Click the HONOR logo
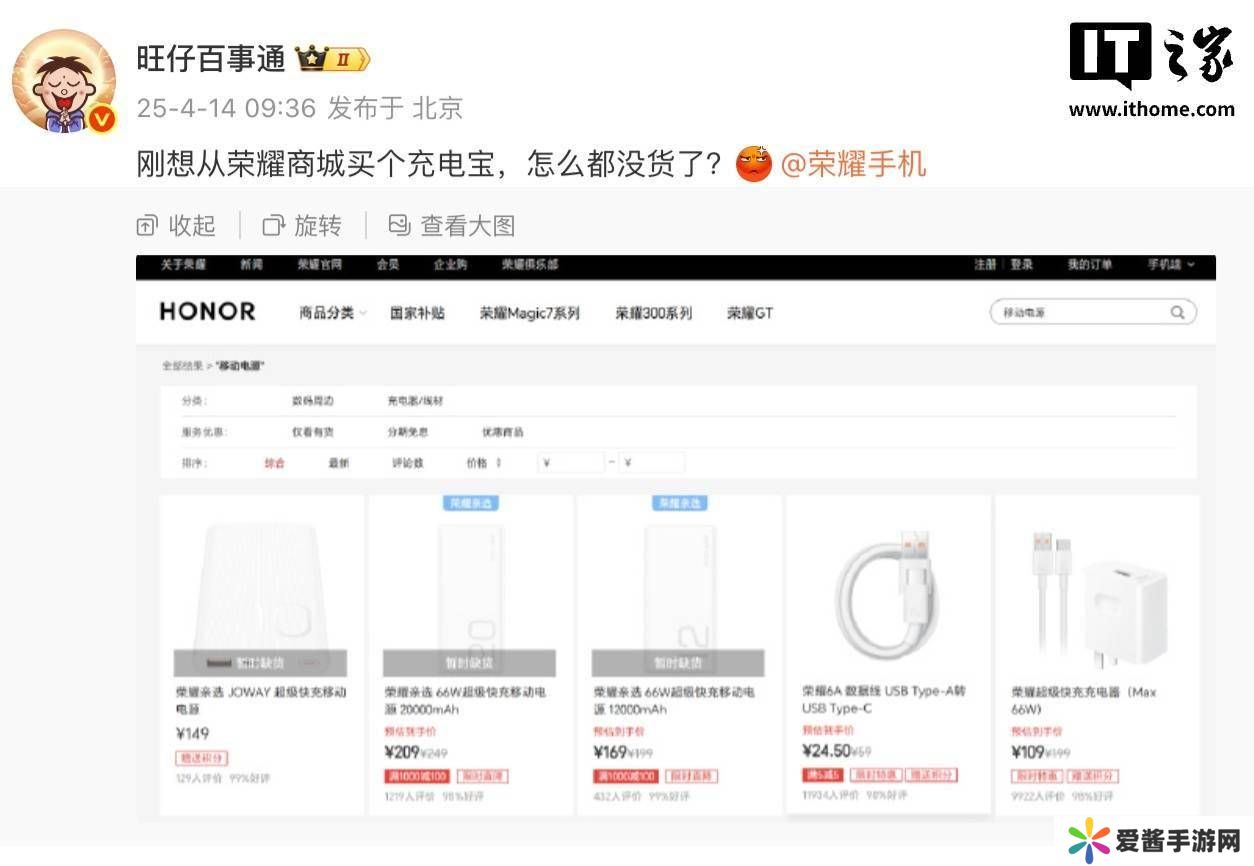This screenshot has height=866, width=1254. click(208, 312)
